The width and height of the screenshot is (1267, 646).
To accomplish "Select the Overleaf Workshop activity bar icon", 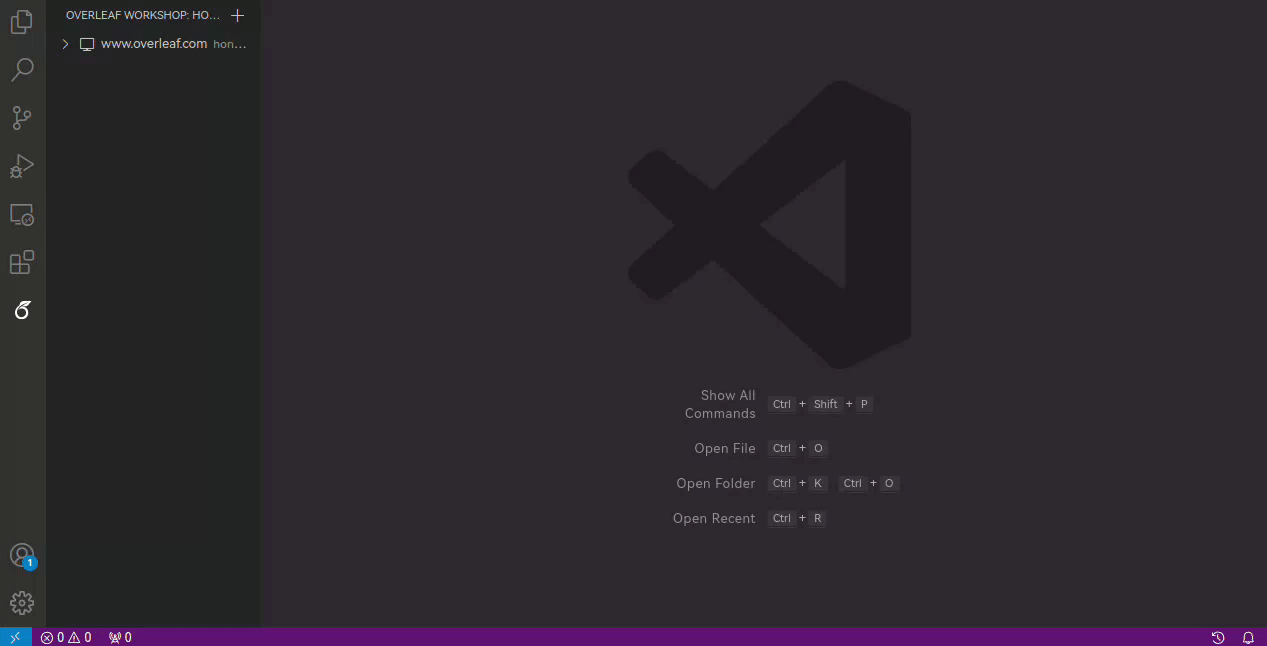I will (x=22, y=311).
